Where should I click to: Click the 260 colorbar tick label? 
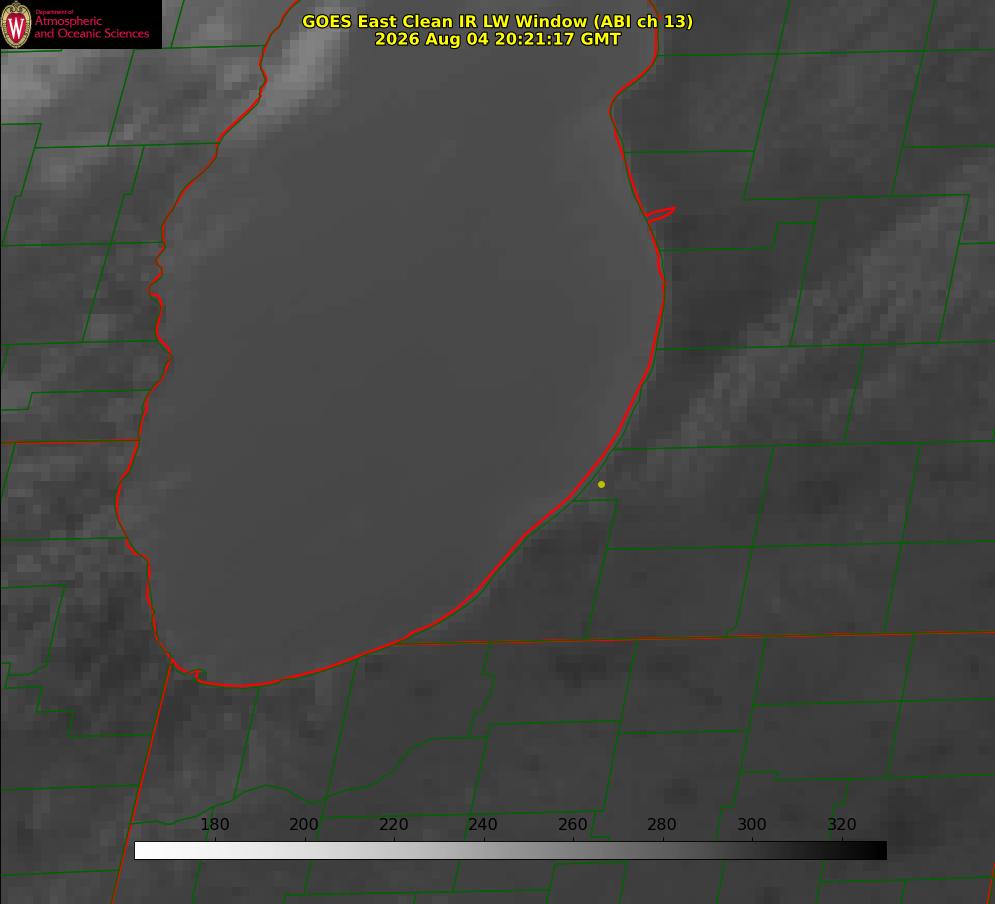pyautogui.click(x=572, y=824)
